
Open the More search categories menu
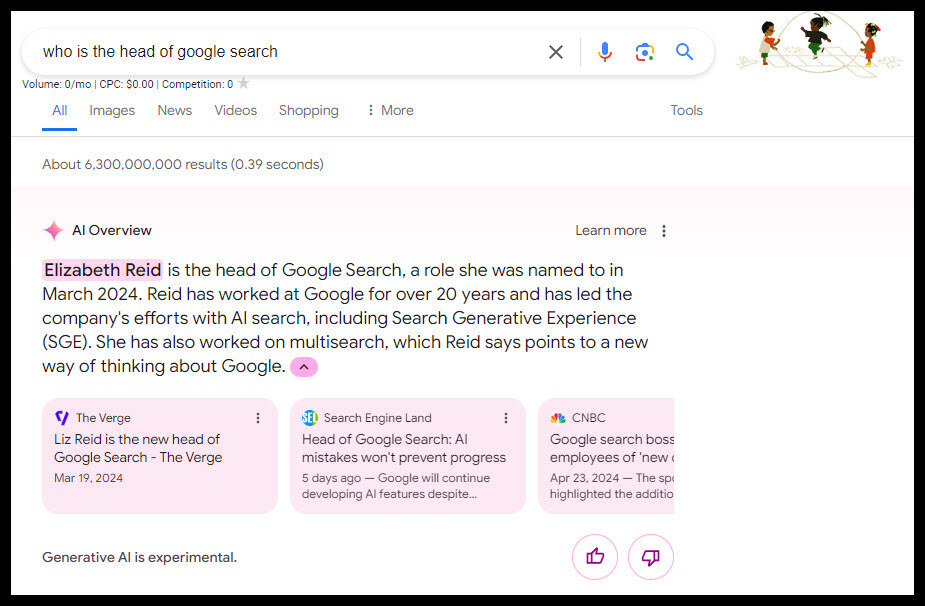(389, 110)
